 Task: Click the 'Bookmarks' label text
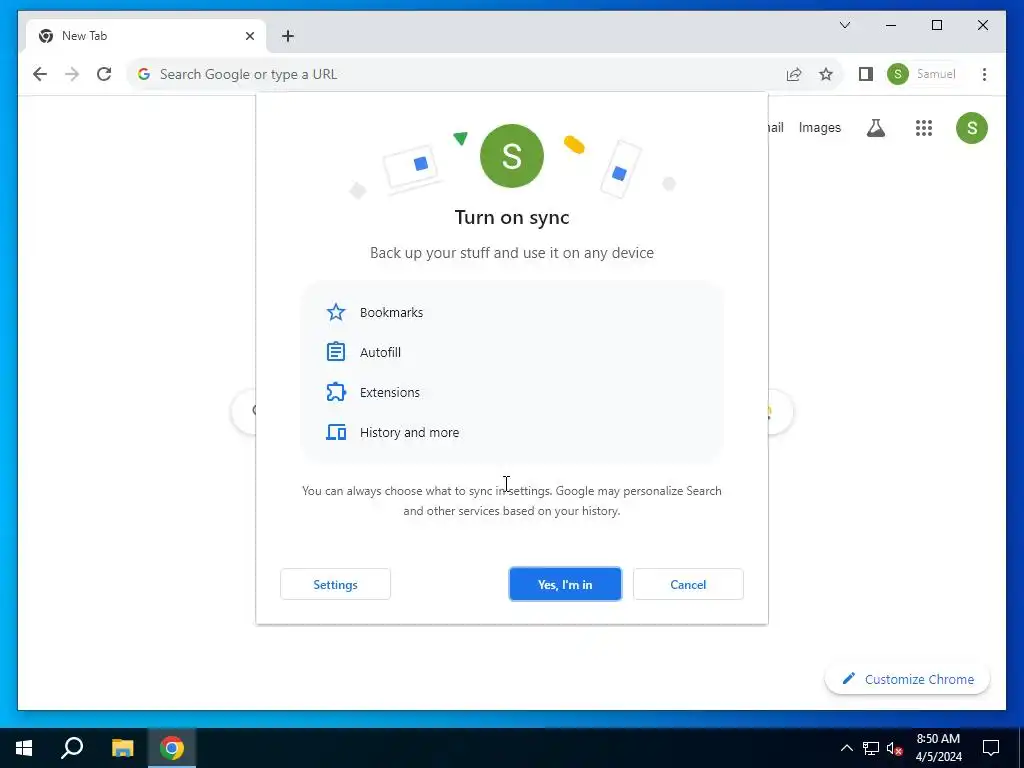tap(391, 312)
